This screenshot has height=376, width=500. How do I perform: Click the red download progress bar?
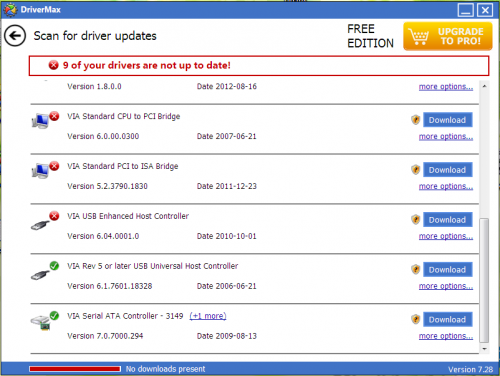pos(75,369)
